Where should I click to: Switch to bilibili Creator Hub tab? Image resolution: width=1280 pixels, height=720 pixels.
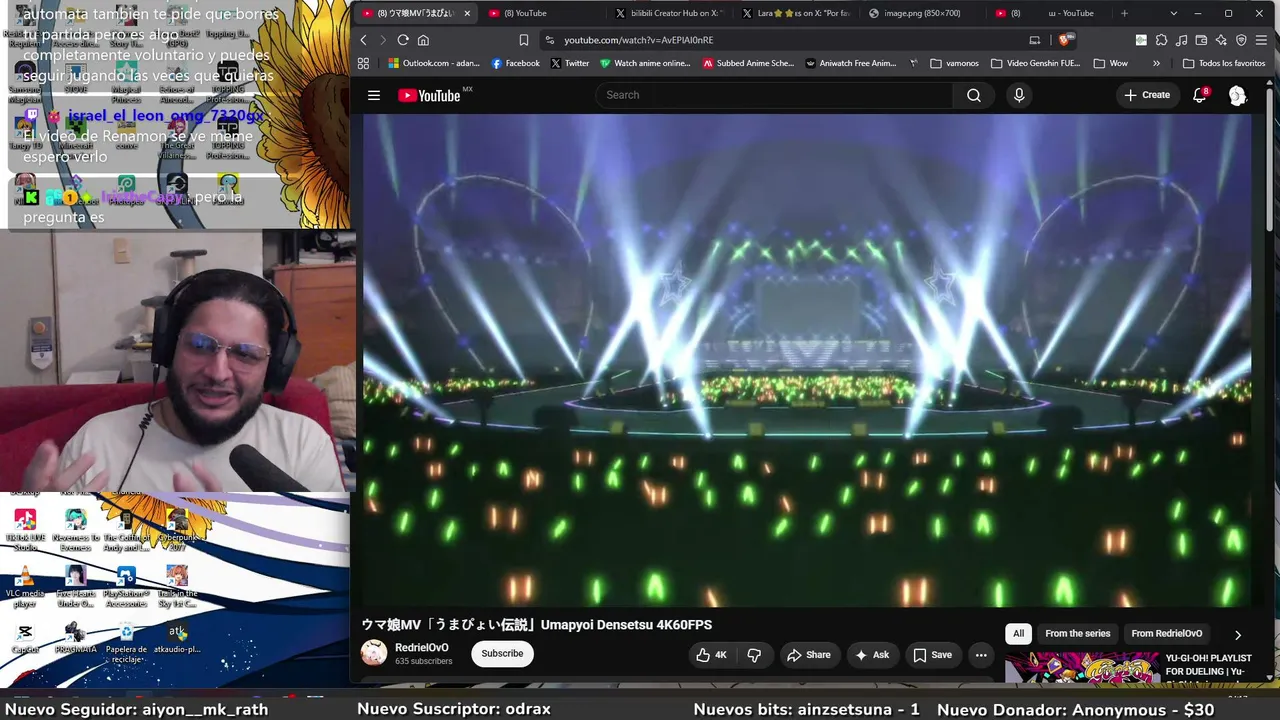[x=668, y=13]
